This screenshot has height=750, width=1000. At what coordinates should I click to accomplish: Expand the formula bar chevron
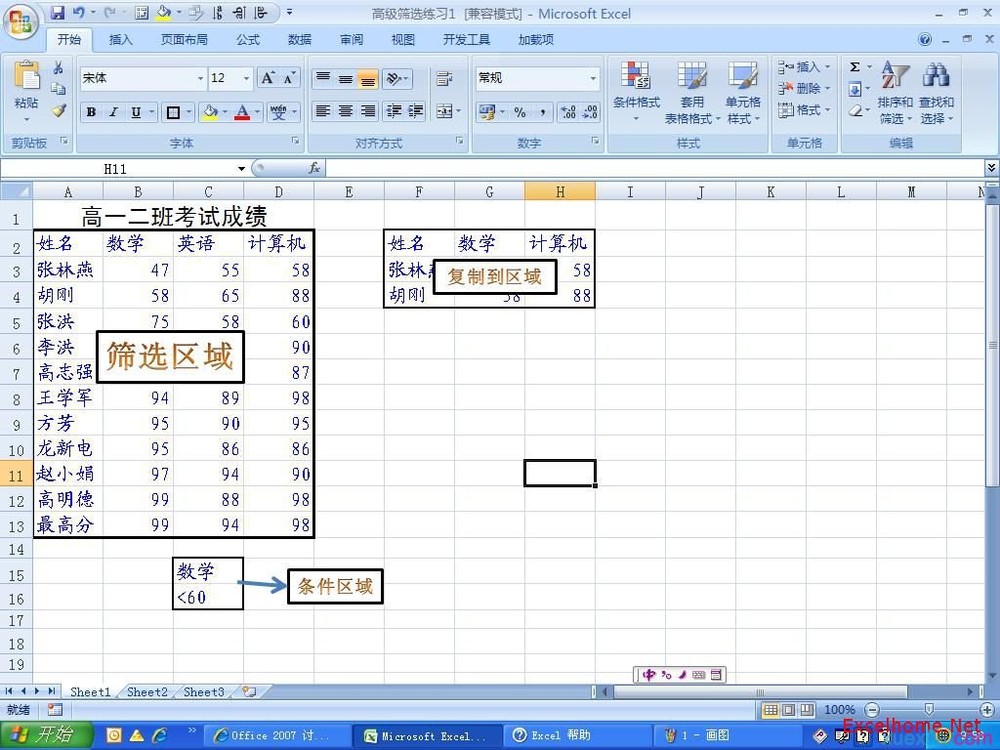tap(992, 168)
